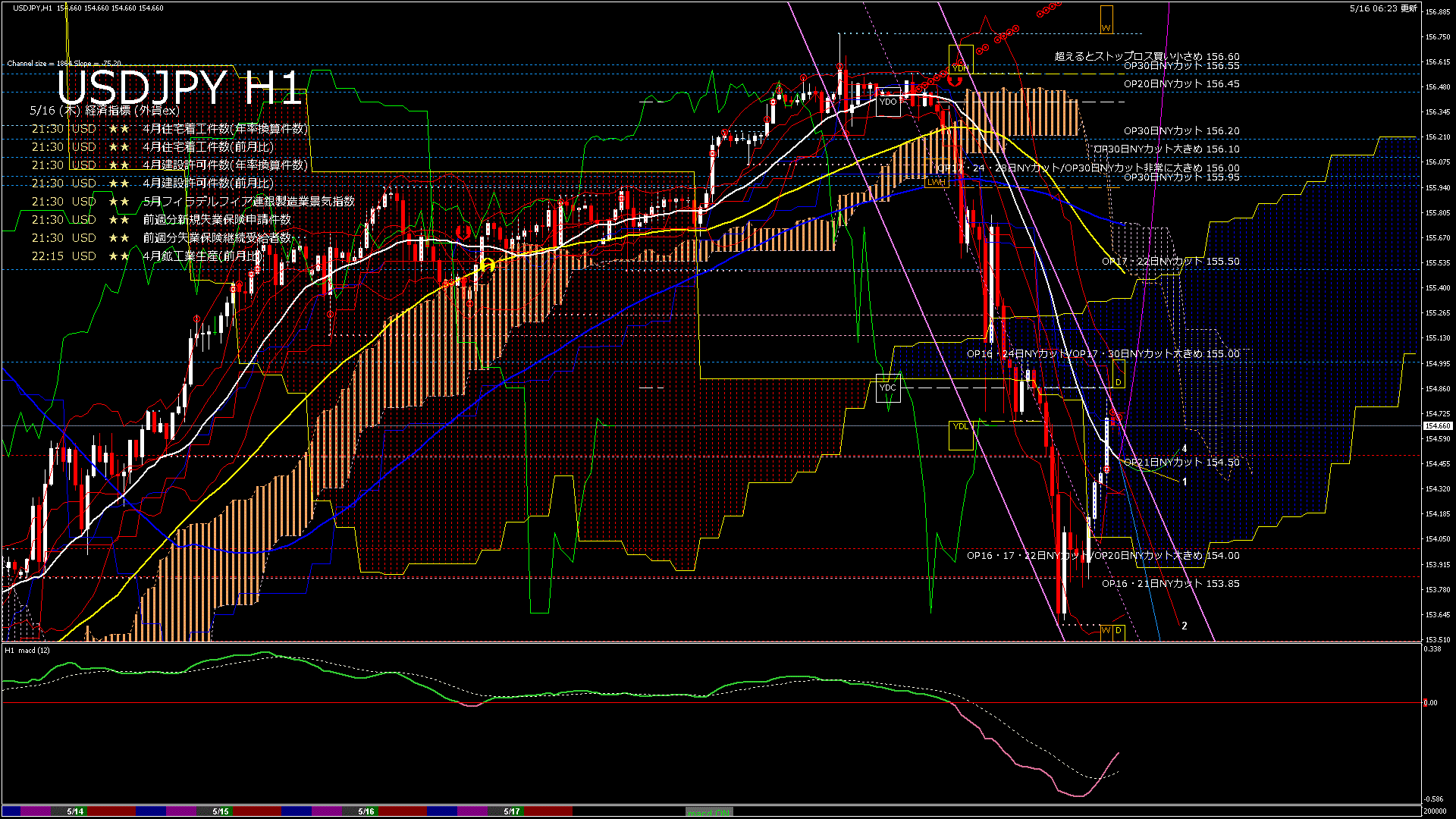Click the OP21日NYカット 154.50 label
This screenshot has width=1456, height=819.
tap(1181, 462)
